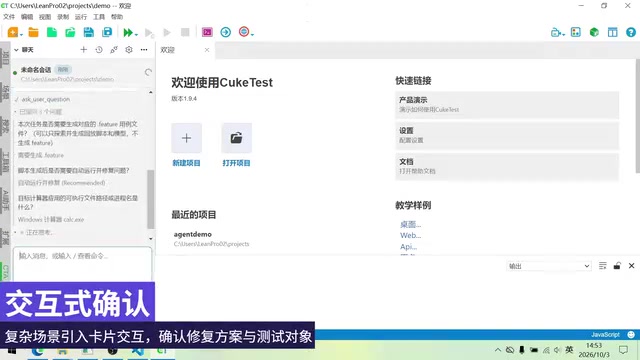Click the green Run Project double-arrow icon
This screenshot has width=640, height=360.
128,32
